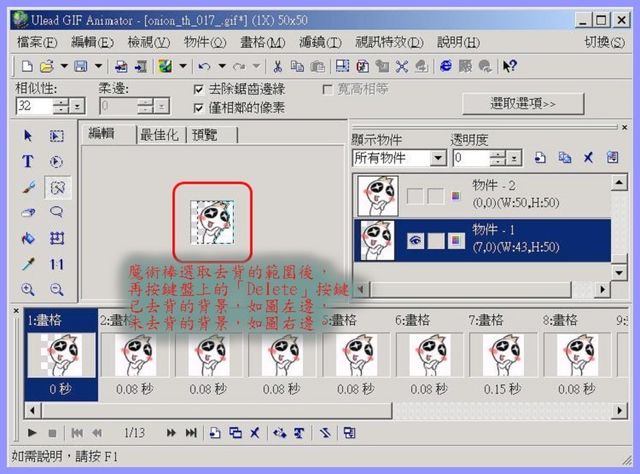Viewport: 640px width, 474px height.
Task: Click the Zoom Out magnifier tool
Action: pos(57,289)
